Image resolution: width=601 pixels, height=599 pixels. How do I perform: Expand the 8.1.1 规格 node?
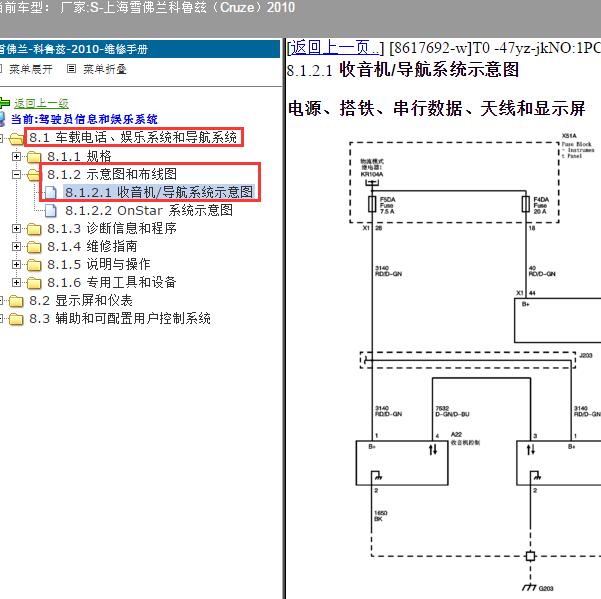(16, 156)
